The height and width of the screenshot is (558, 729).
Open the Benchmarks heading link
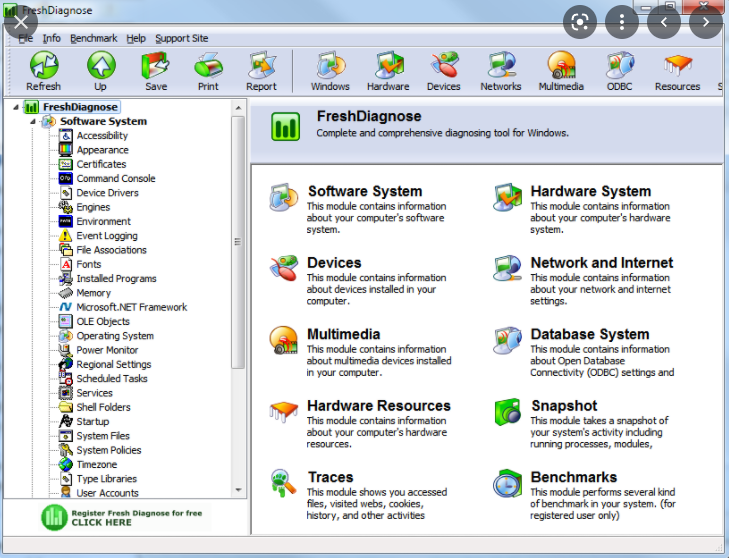click(574, 477)
